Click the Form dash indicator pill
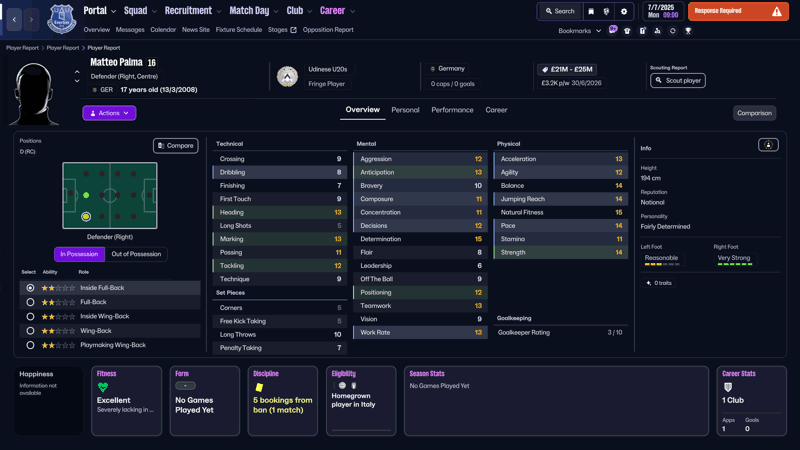Image resolution: width=800 pixels, height=450 pixels. click(185, 386)
